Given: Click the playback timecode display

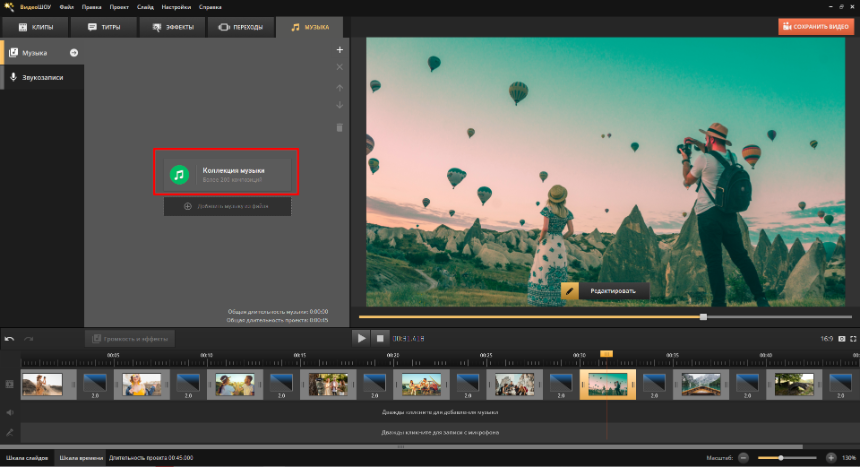Looking at the screenshot, I should pyautogui.click(x=408, y=339).
